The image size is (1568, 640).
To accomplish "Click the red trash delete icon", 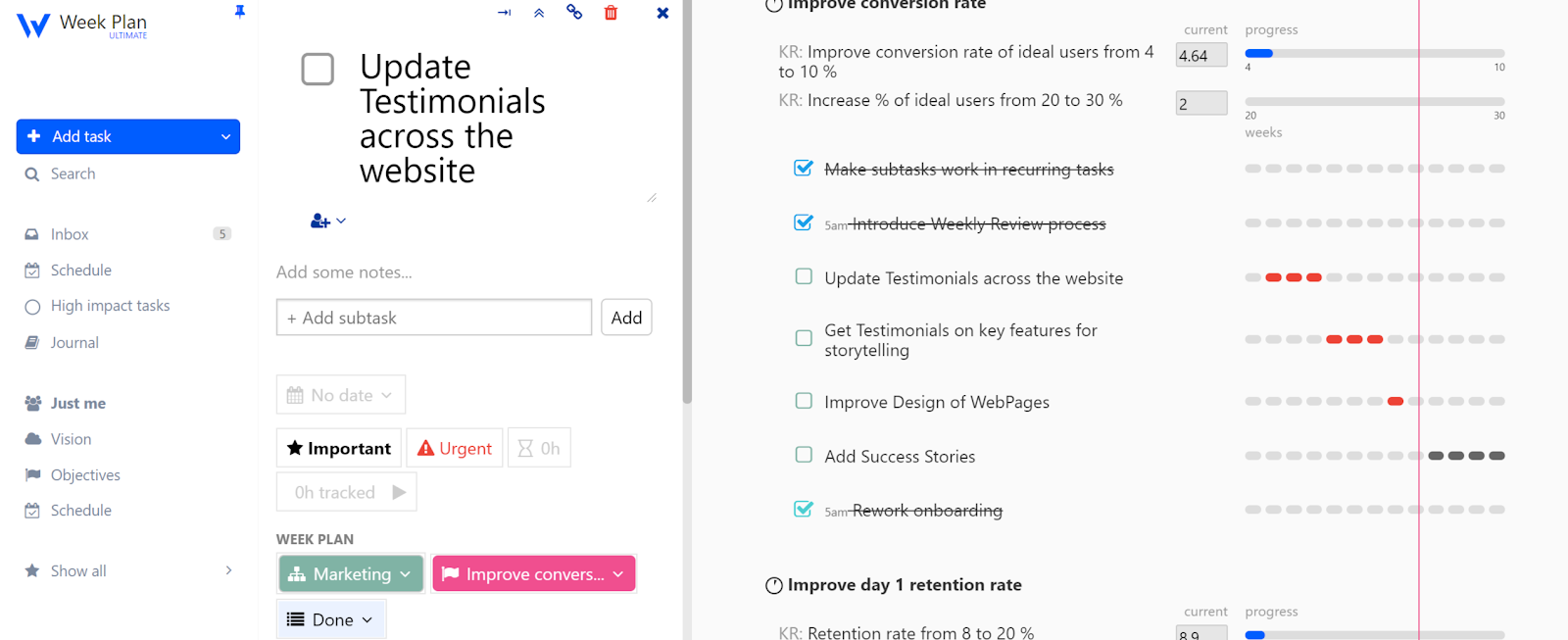I will [x=611, y=13].
